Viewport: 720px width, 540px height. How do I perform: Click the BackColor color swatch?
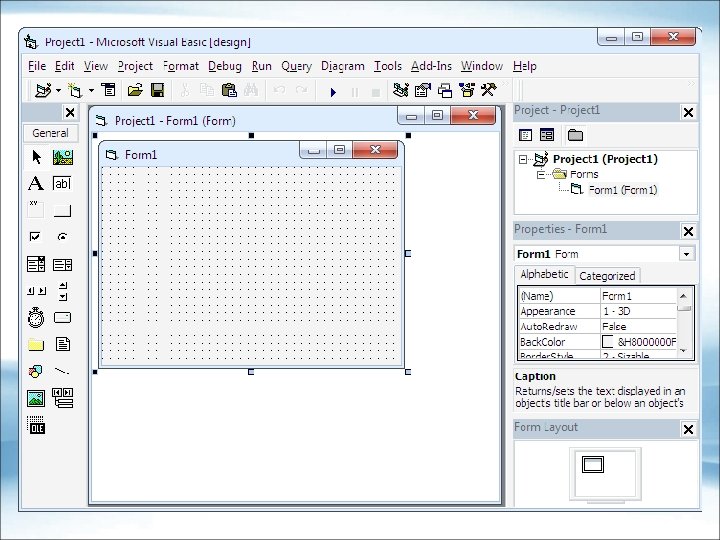608,342
